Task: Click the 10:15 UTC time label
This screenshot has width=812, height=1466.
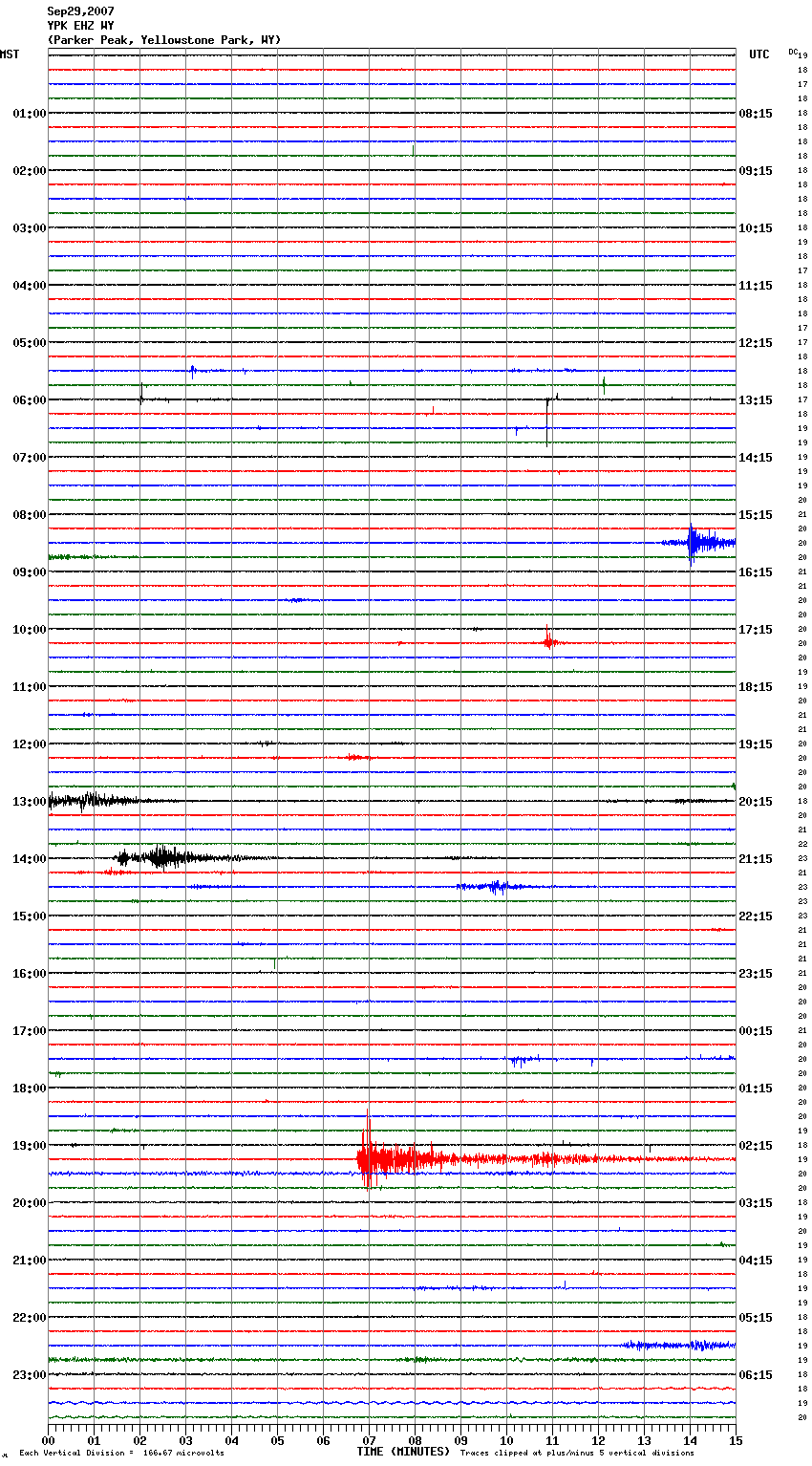Action: (x=756, y=228)
